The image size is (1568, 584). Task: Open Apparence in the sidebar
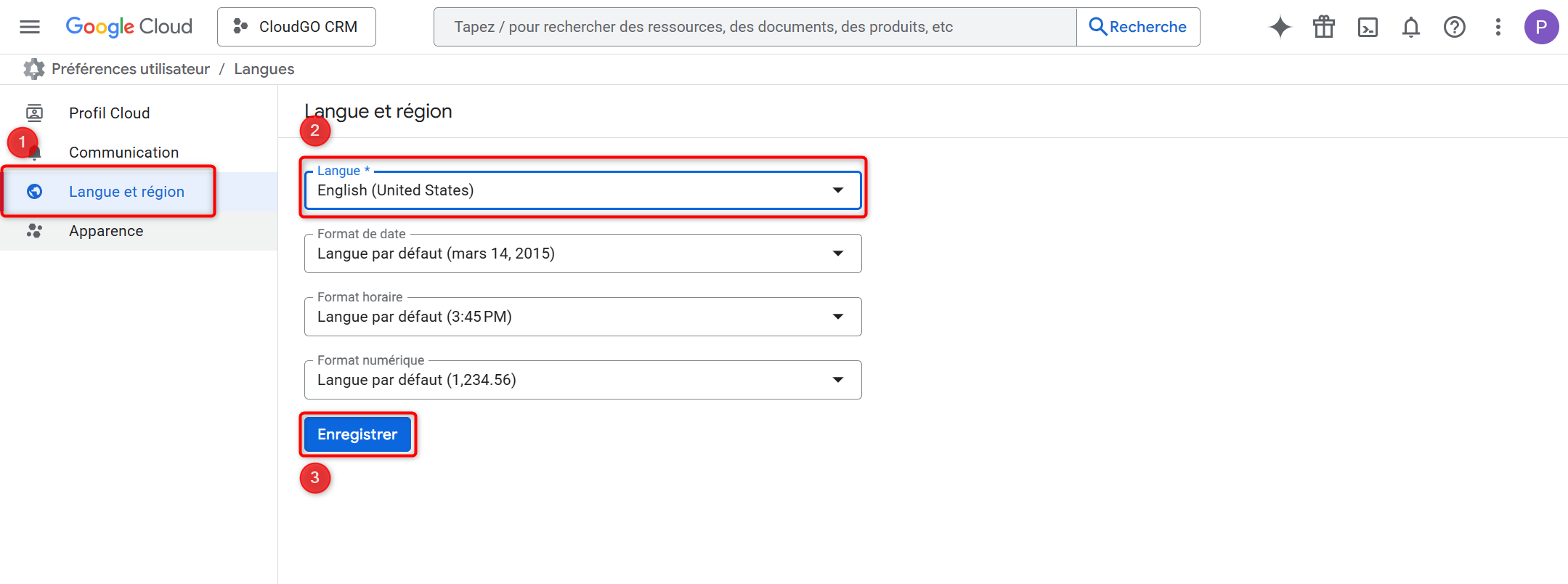106,231
